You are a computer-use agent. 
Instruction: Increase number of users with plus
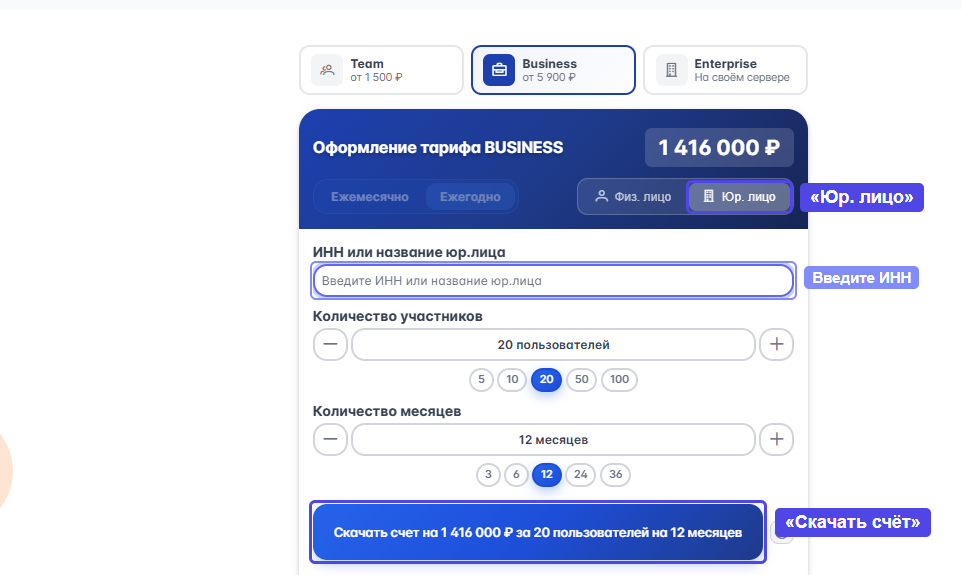pos(776,345)
